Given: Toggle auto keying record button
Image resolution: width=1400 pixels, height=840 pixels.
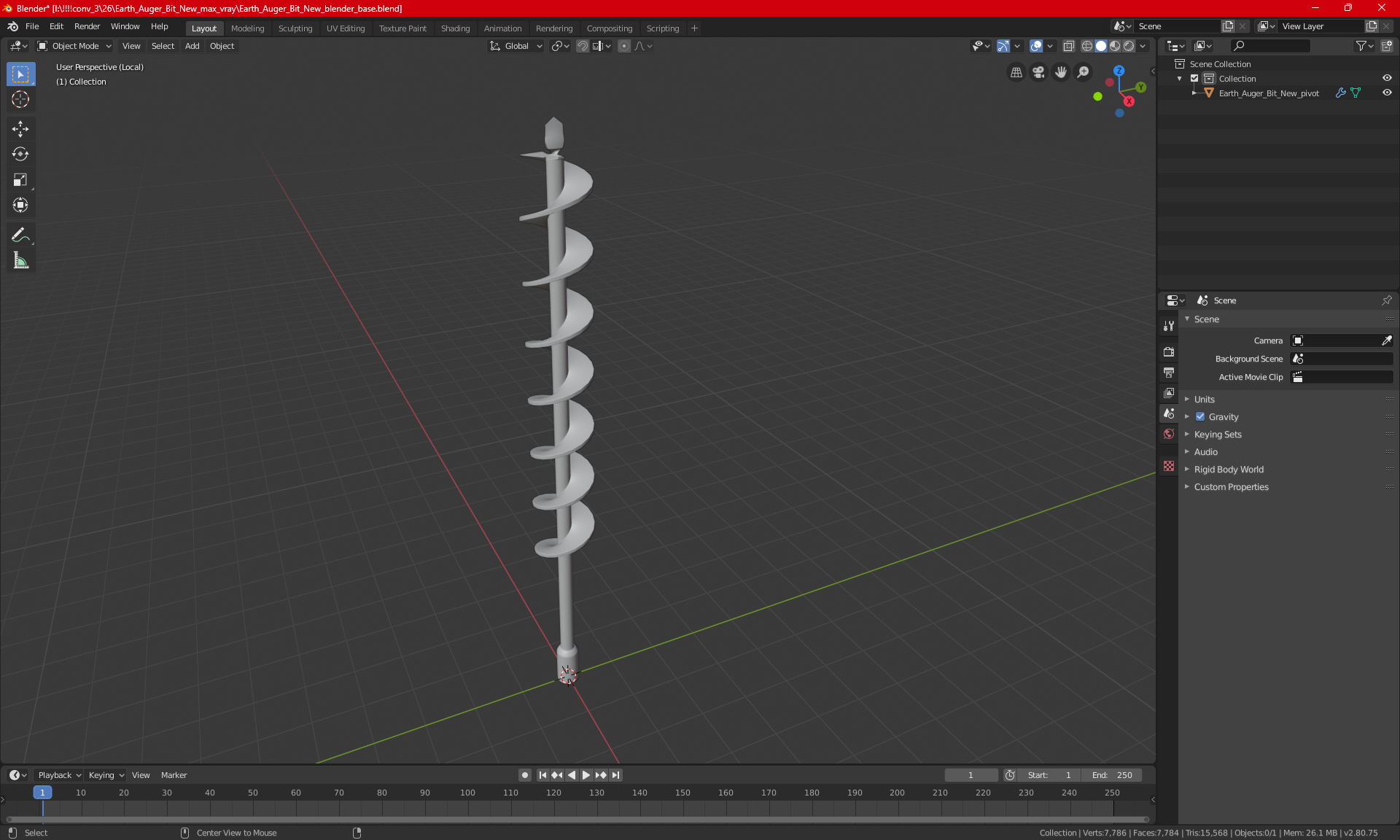Looking at the screenshot, I should (524, 775).
